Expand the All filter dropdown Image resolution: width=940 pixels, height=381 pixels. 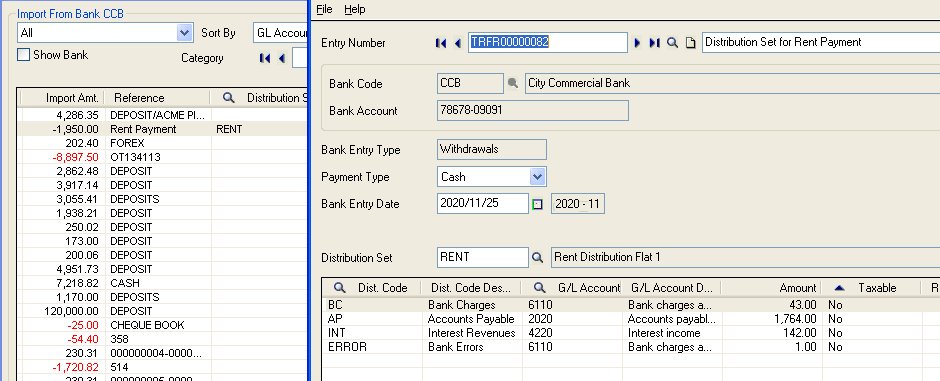[x=185, y=33]
